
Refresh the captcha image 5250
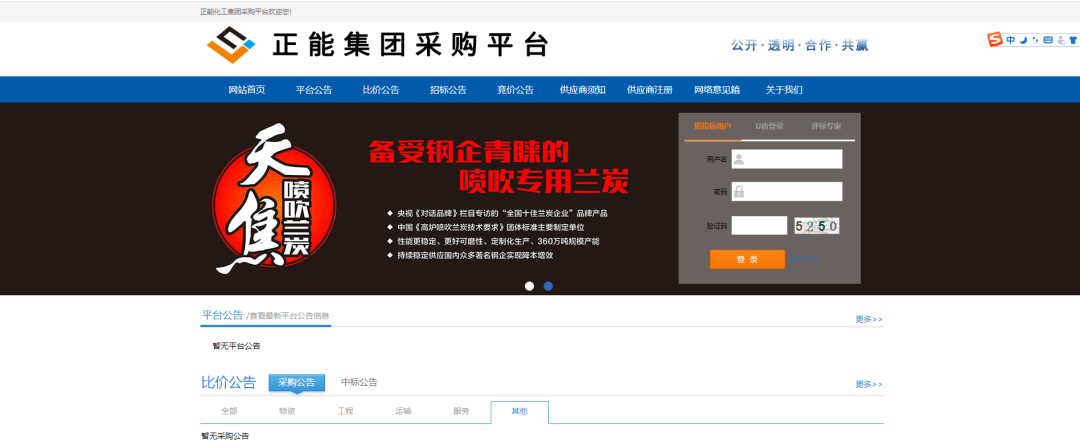(816, 226)
